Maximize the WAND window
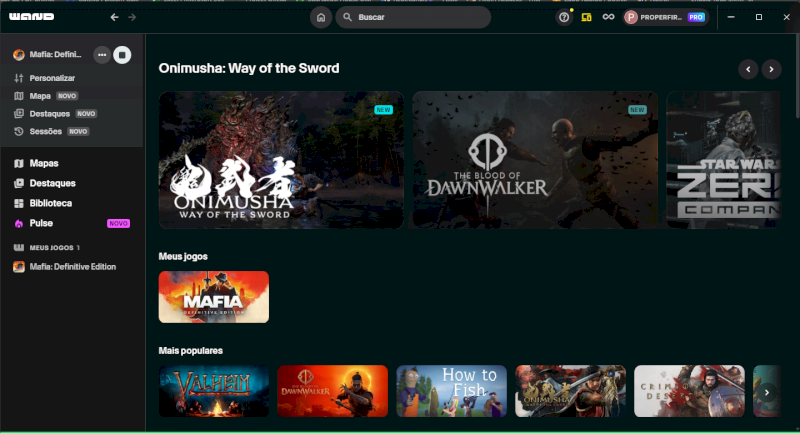This screenshot has height=433, width=800. coord(759,17)
